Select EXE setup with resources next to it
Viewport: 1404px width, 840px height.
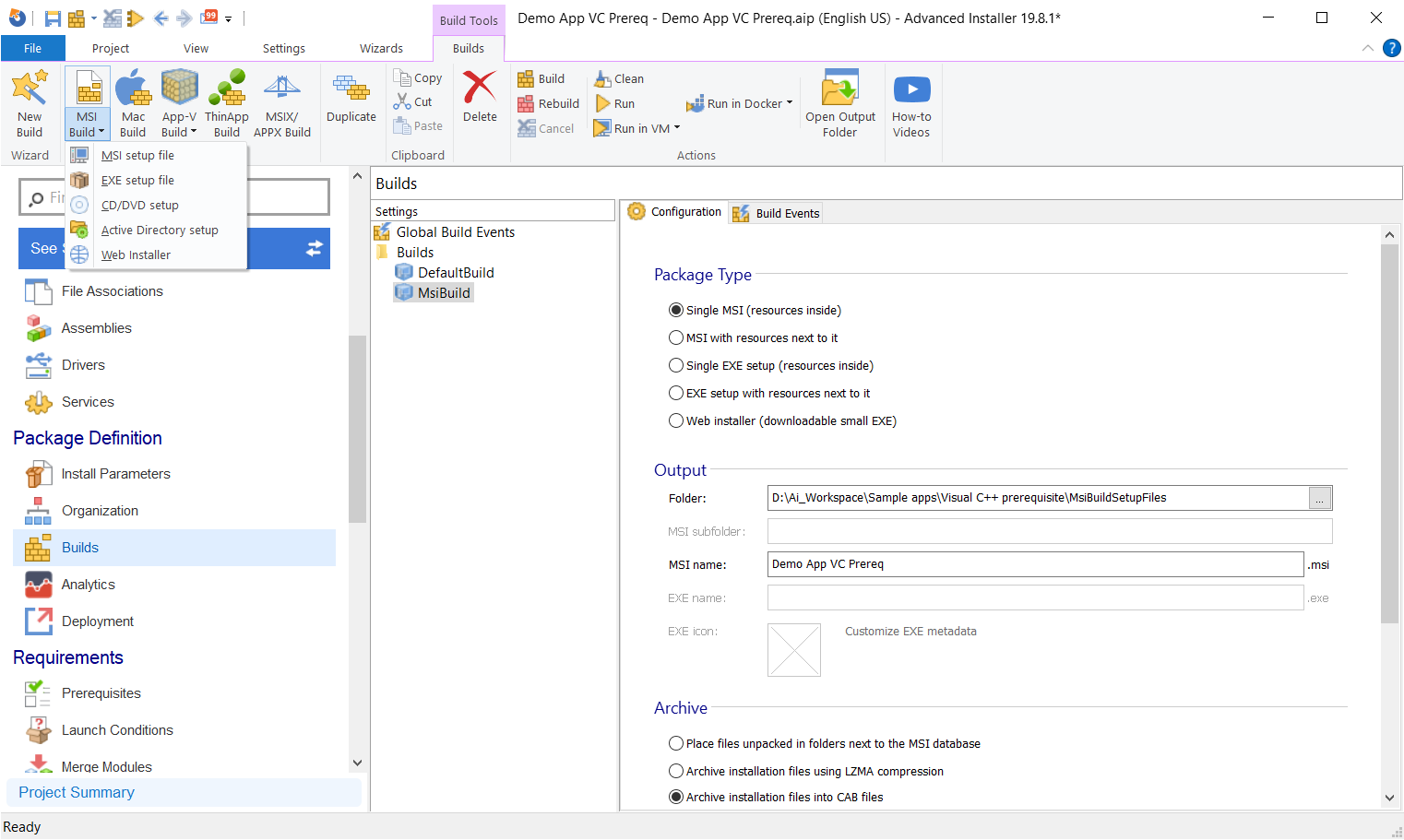click(x=676, y=394)
